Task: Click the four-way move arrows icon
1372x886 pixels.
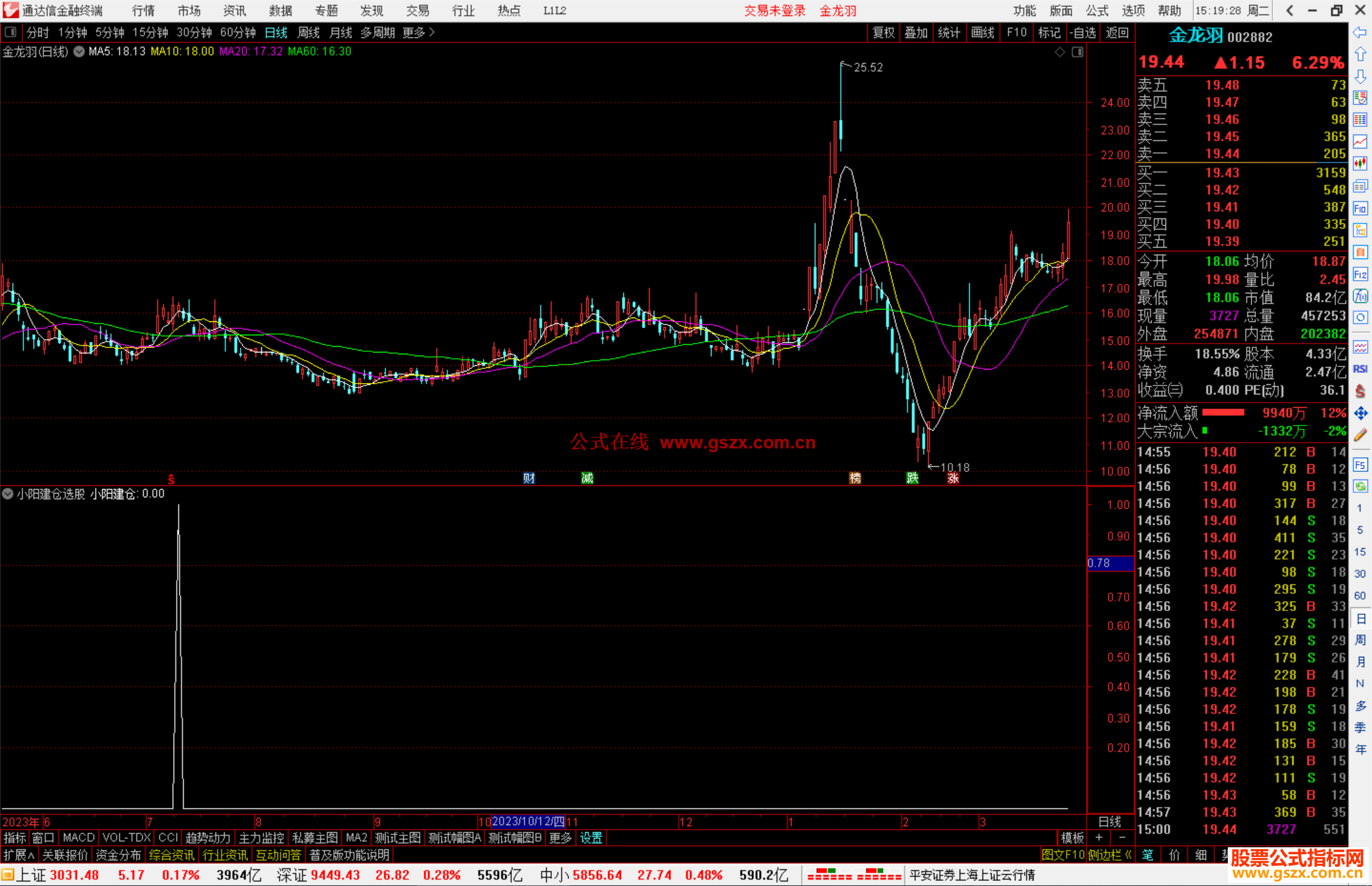Action: (x=1360, y=413)
